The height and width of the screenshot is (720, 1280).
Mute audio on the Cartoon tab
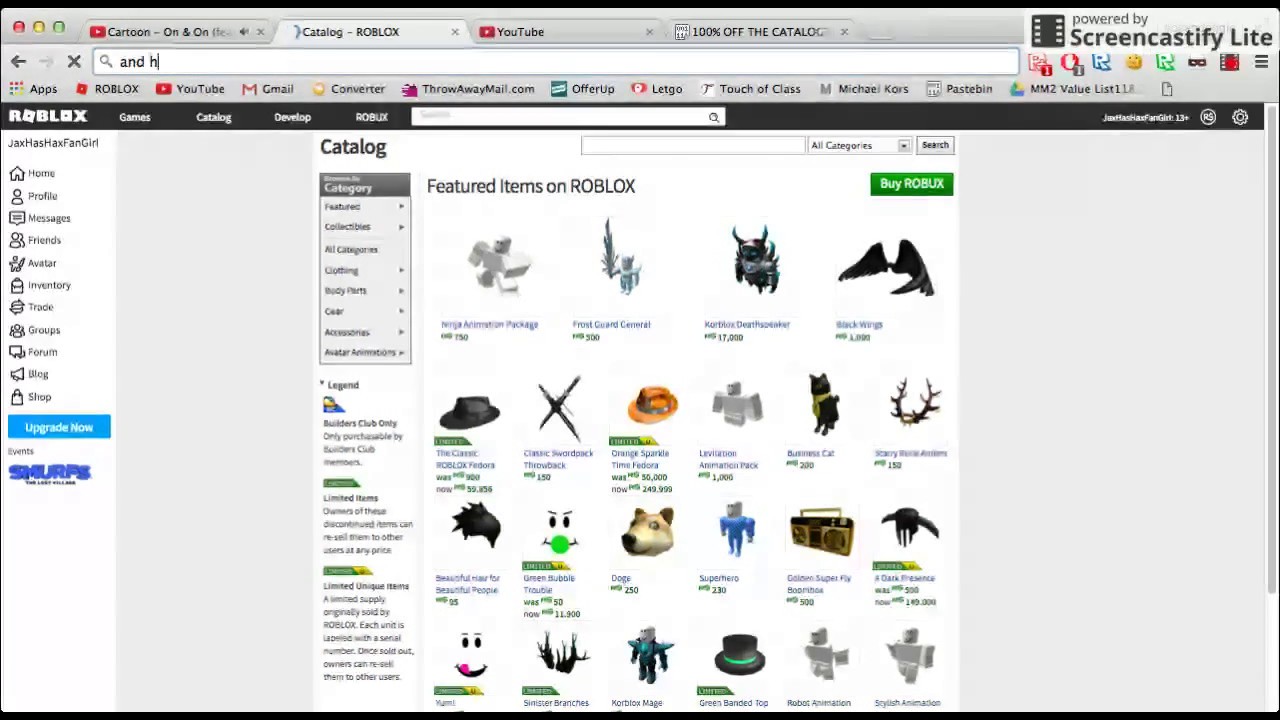pyautogui.click(x=244, y=32)
